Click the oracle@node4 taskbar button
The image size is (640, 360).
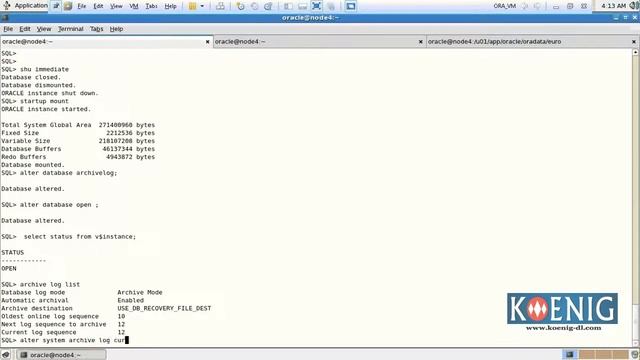pos(62,355)
